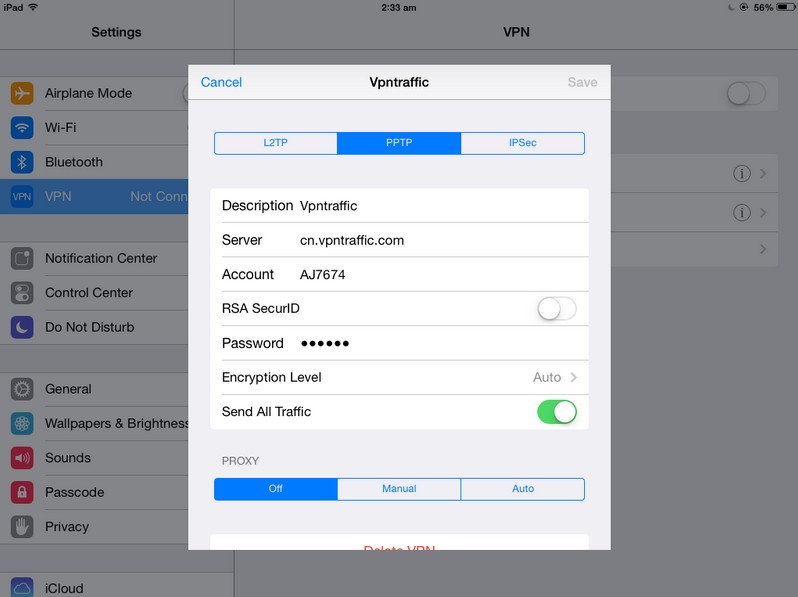
Task: Tap the iCloud icon
Action: pos(22,587)
